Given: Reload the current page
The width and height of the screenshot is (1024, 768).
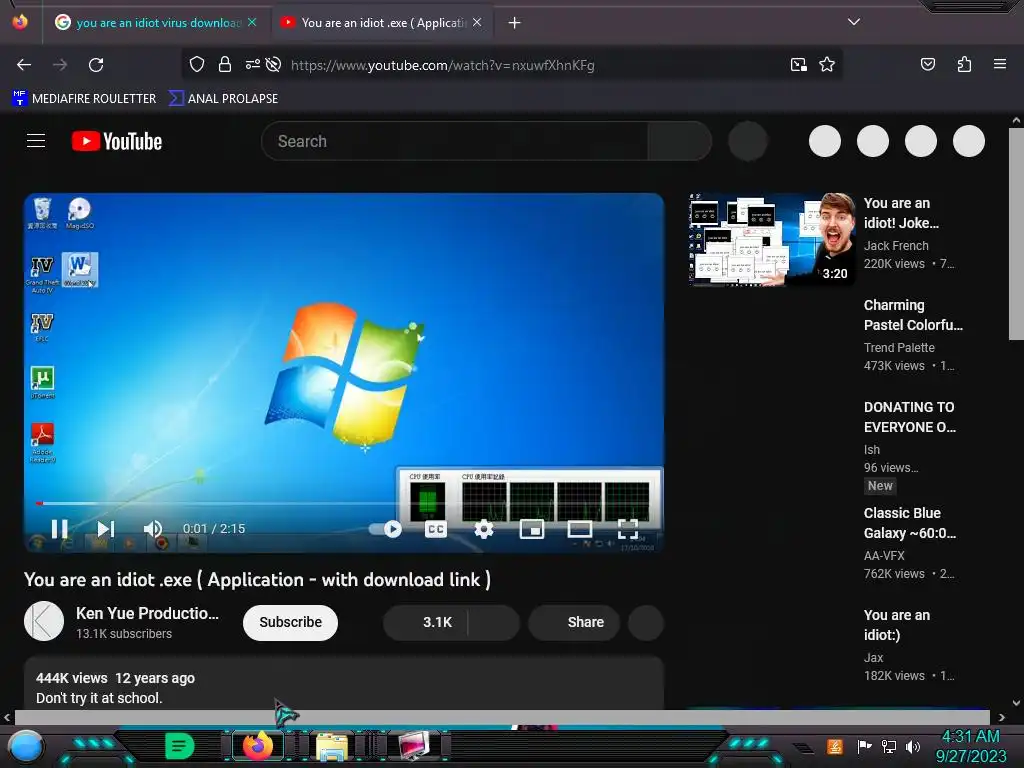Looking at the screenshot, I should (96, 65).
